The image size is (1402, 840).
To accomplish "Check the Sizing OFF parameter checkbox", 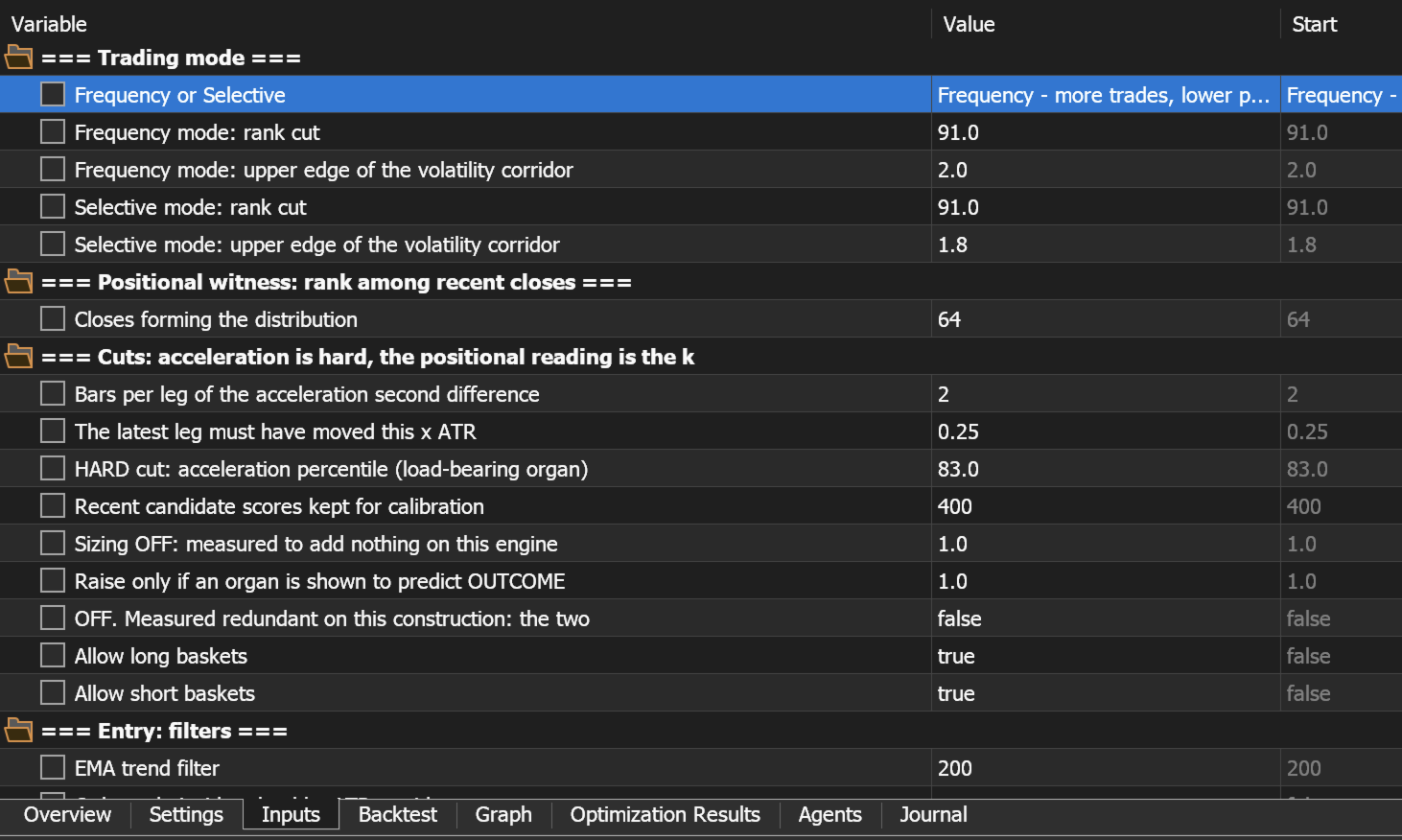I will point(53,543).
